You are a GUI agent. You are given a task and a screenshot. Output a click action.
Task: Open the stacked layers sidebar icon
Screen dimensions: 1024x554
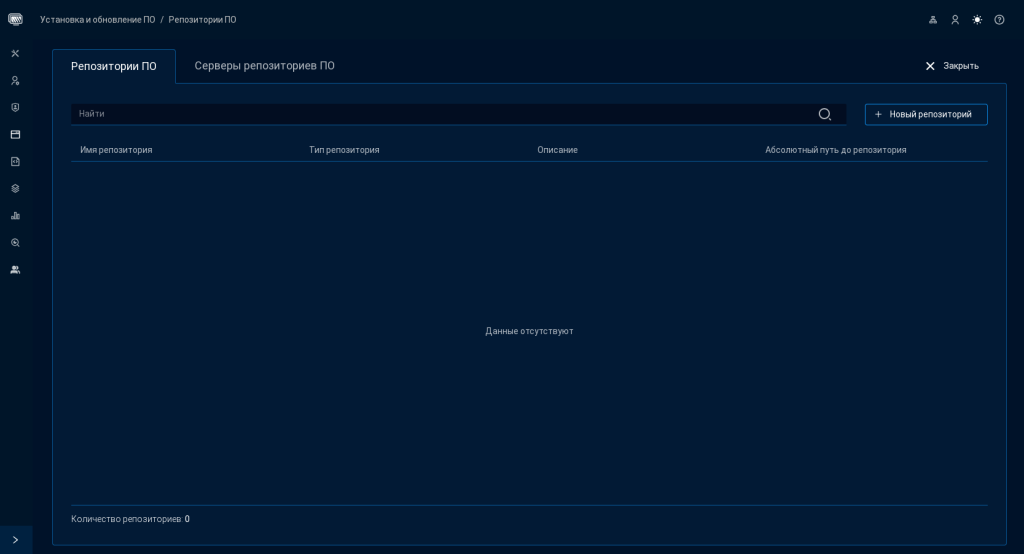click(15, 188)
